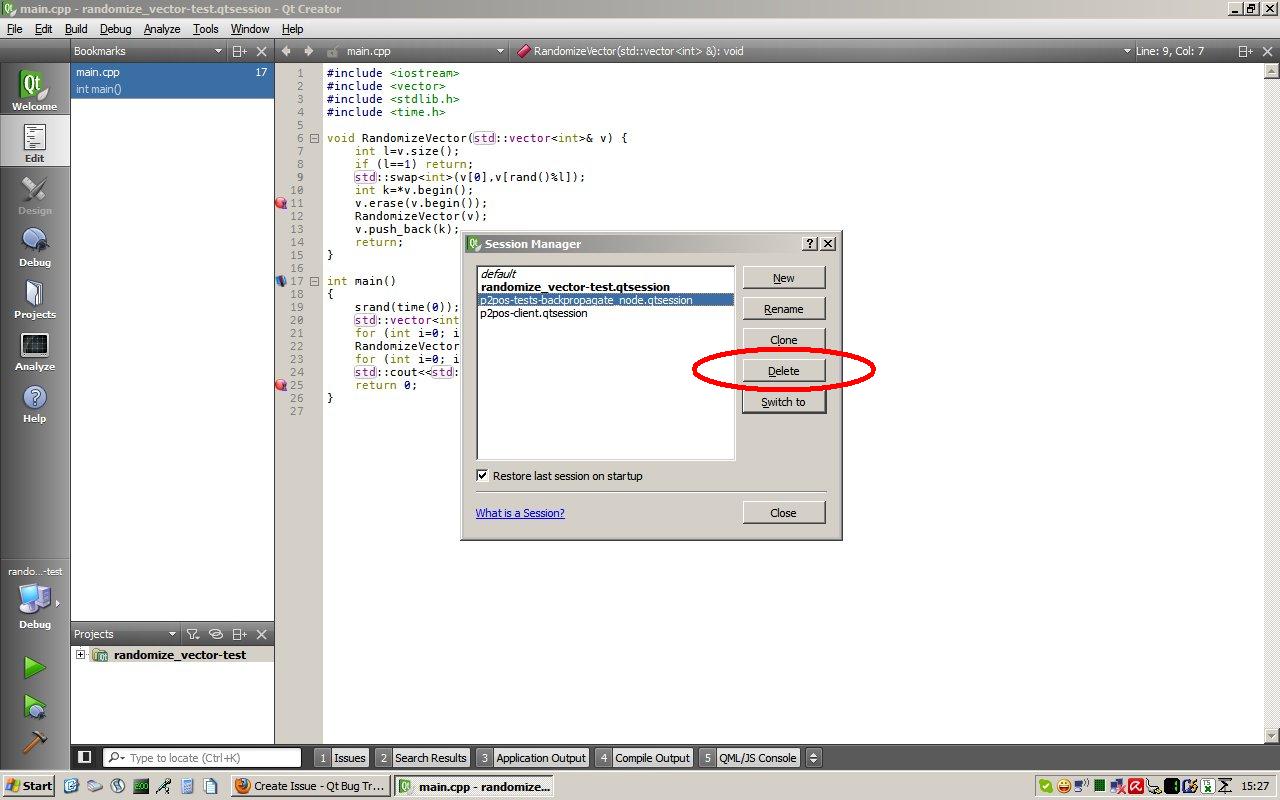The image size is (1280, 800).
Task: Toggle the left sidebar visibility button
Action: [85, 758]
